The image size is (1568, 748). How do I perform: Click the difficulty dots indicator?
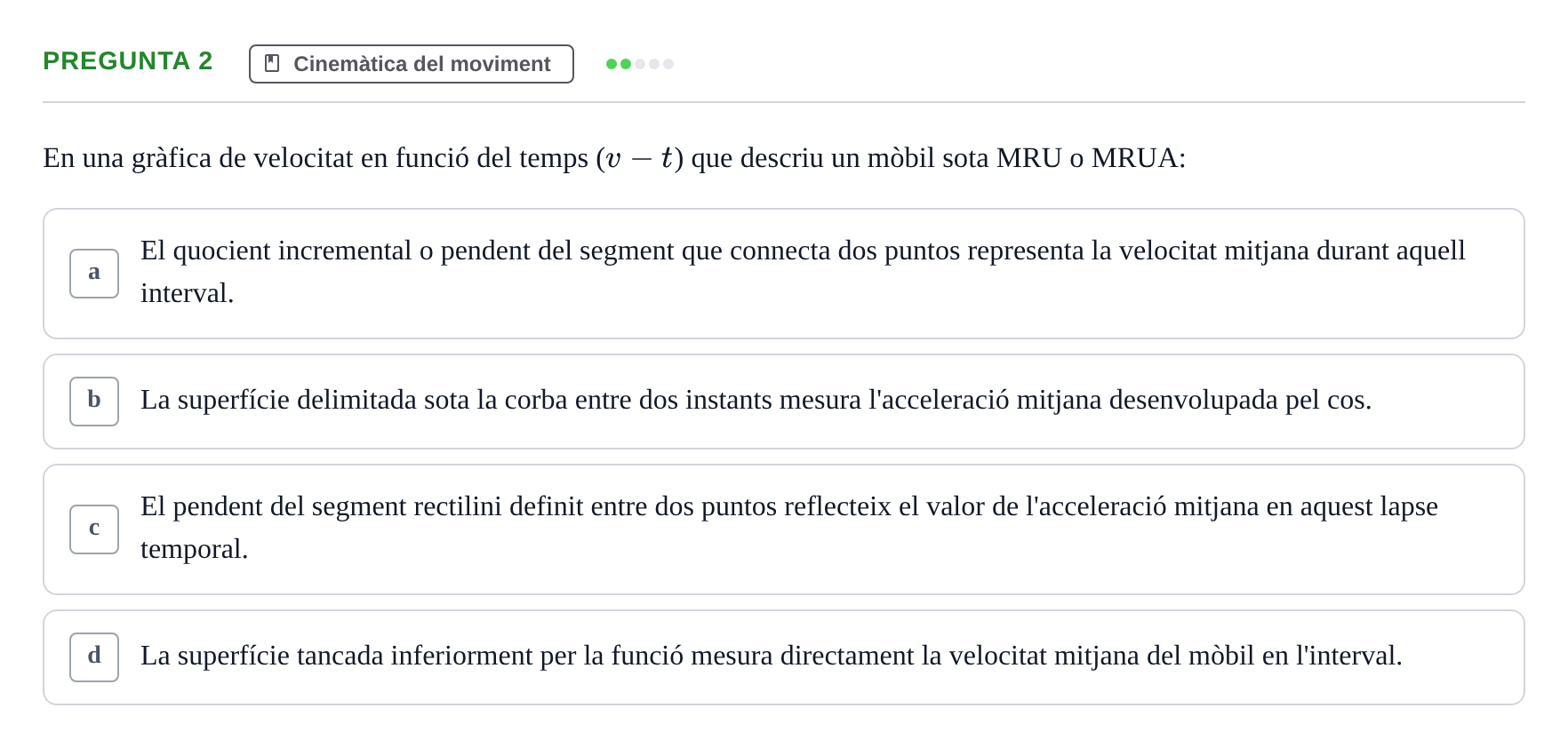[640, 64]
